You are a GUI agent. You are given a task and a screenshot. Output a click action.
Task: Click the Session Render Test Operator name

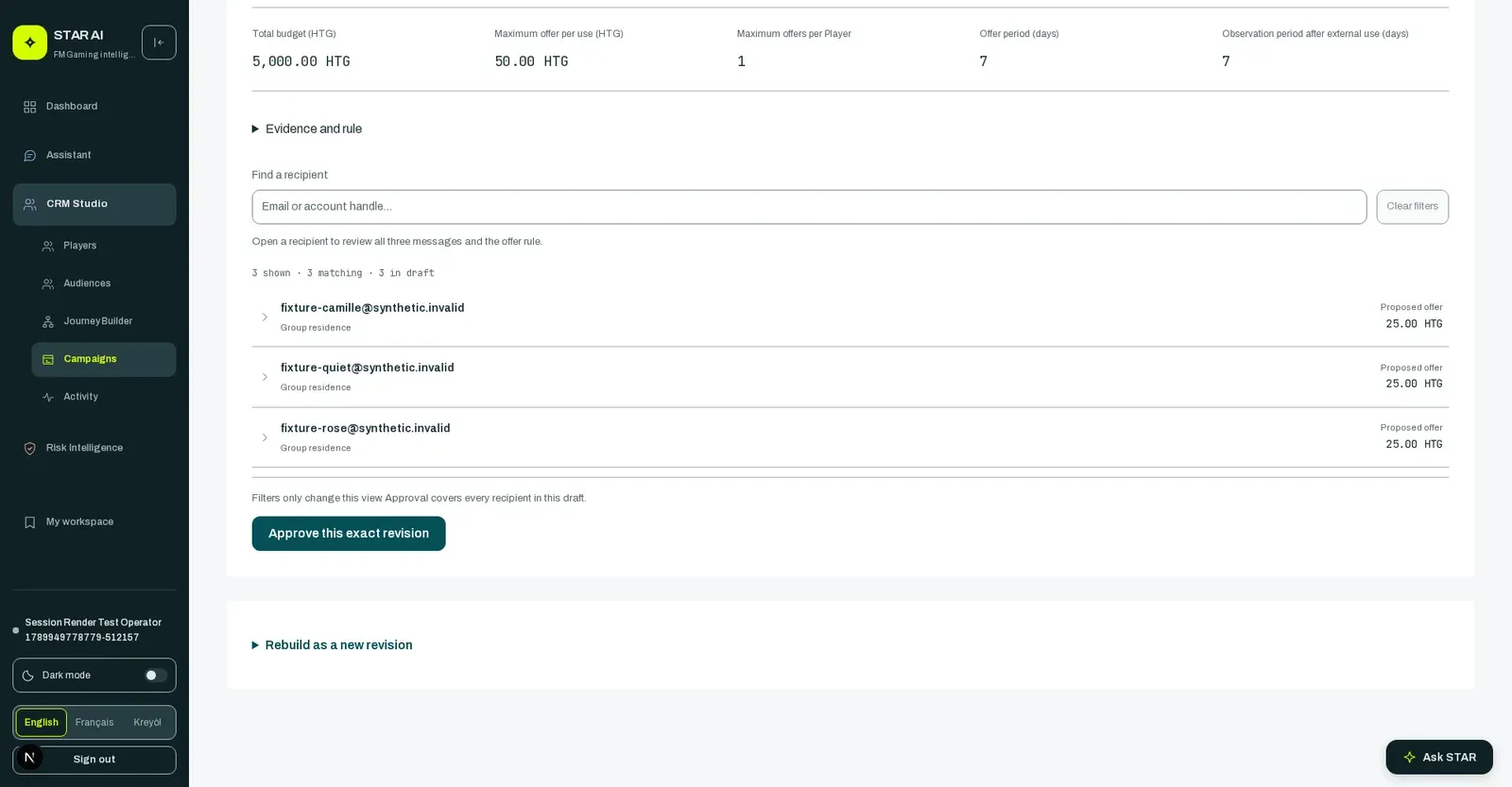(x=94, y=623)
